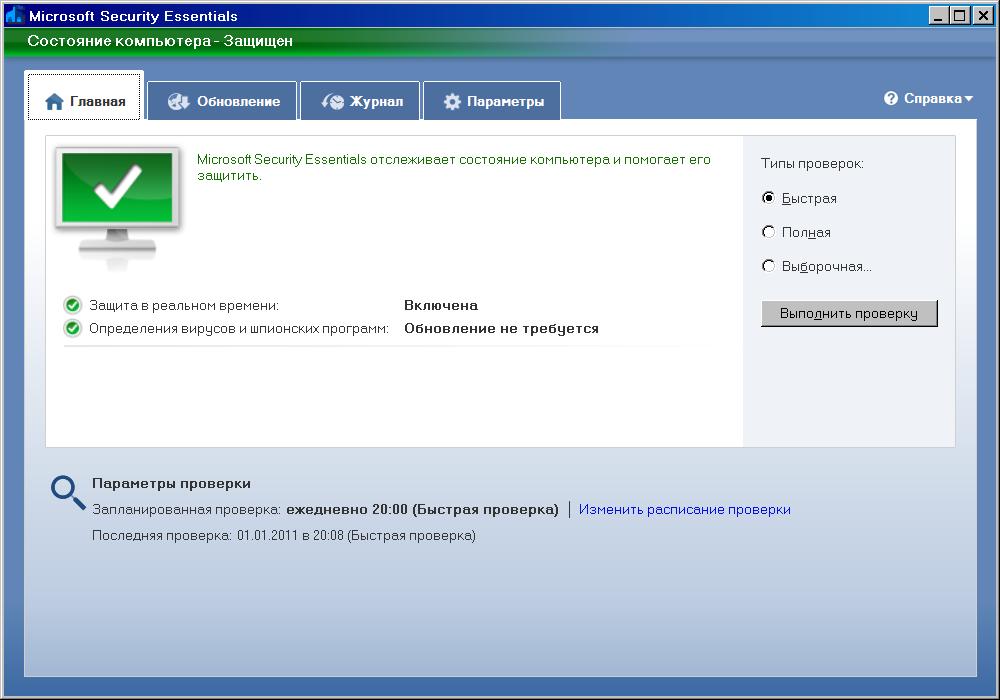1000x700 pixels.
Task: Click green check beside Защита в реальном времени
Action: pos(73,305)
